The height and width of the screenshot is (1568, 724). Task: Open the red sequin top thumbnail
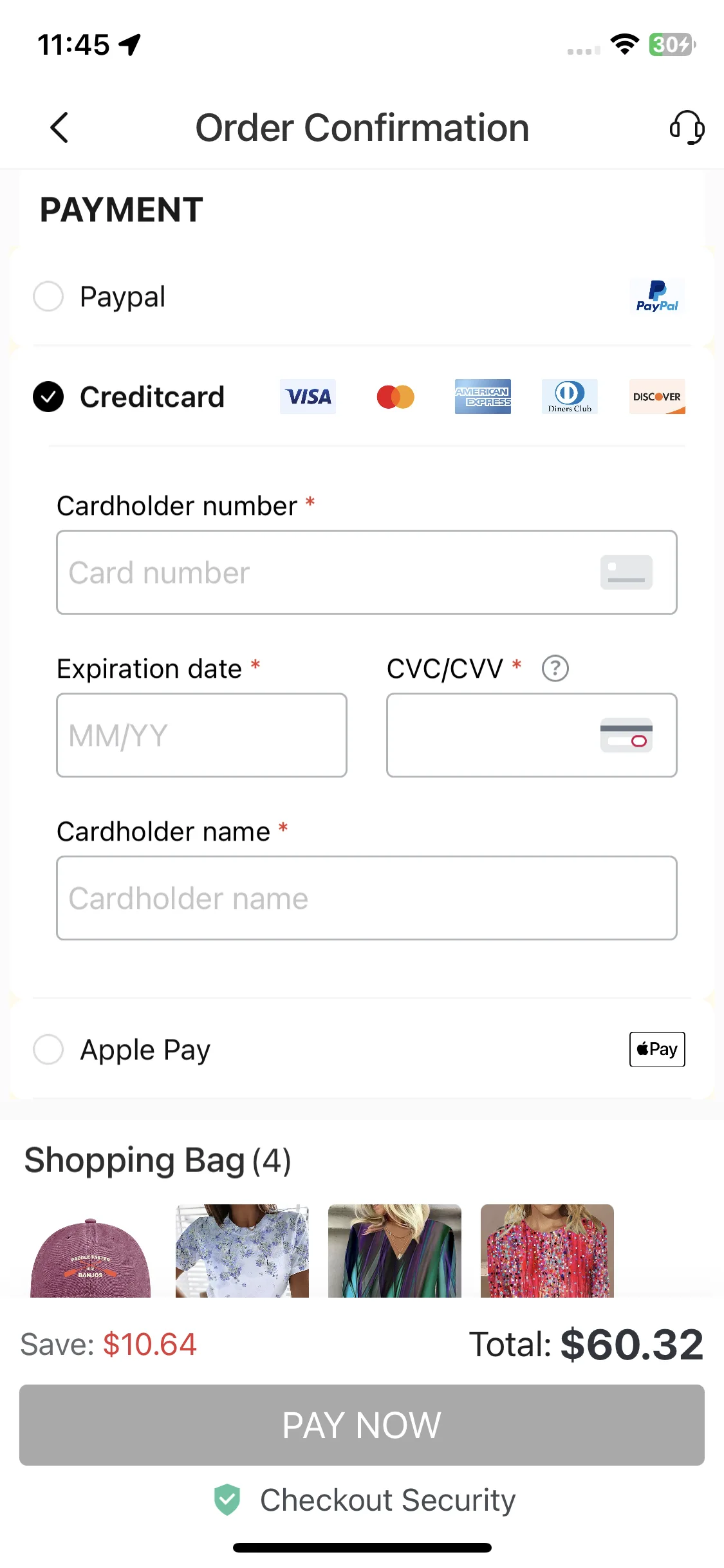547,1251
